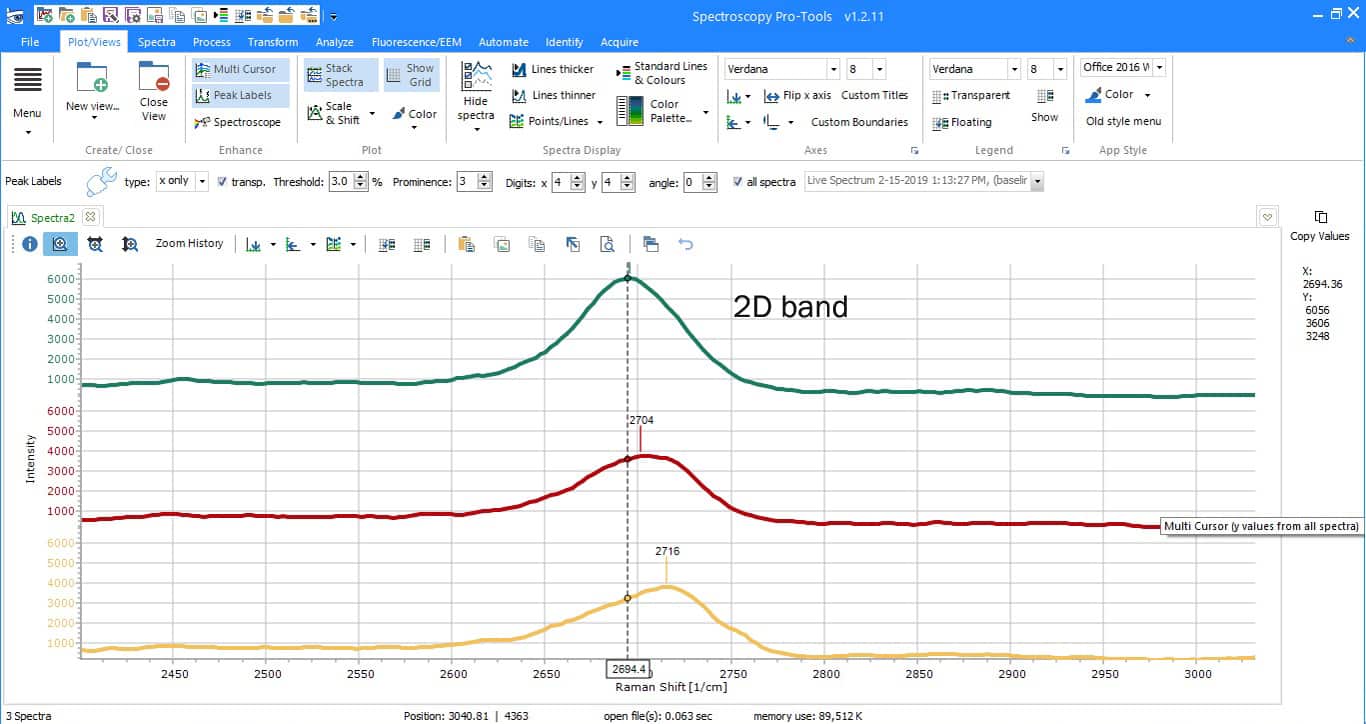Click the undo arrow in plot toolbar
This screenshot has height=724, width=1366.
click(686, 244)
